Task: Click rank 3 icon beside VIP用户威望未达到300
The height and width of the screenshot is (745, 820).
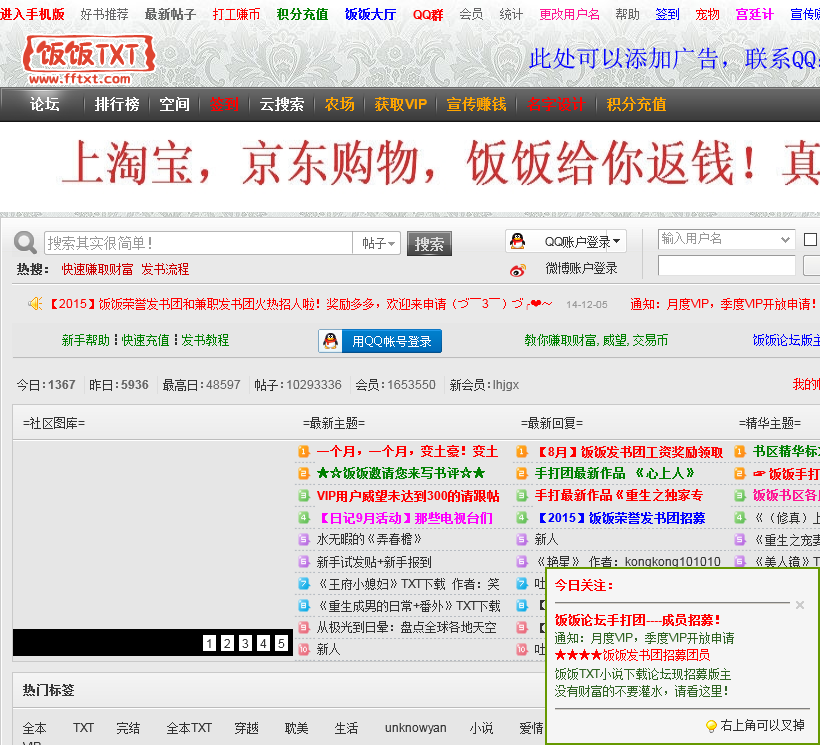Action: click(x=304, y=495)
